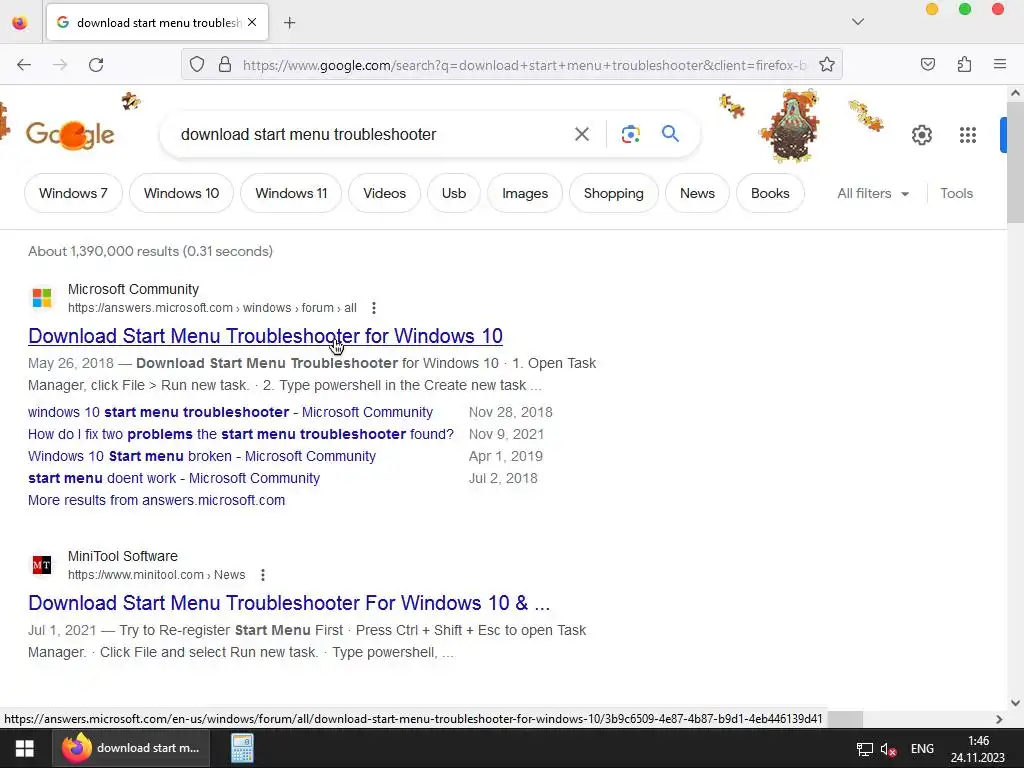Open the taskbar clock and date
The image size is (1024, 768).
click(x=978, y=749)
